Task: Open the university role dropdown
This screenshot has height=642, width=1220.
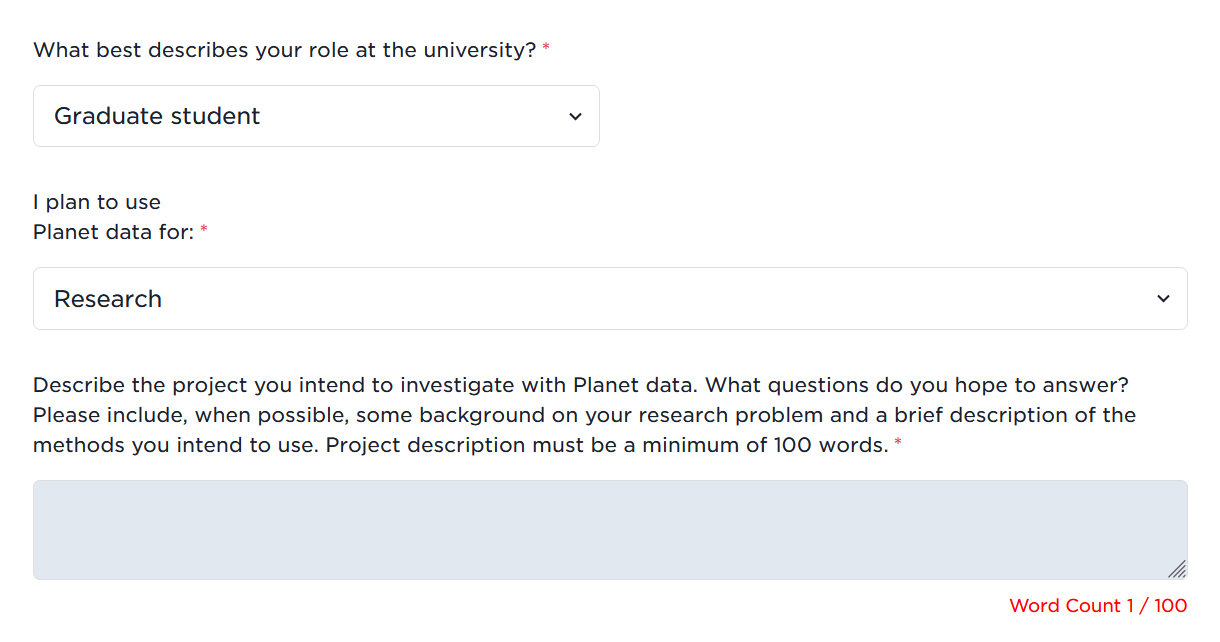Action: [316, 116]
